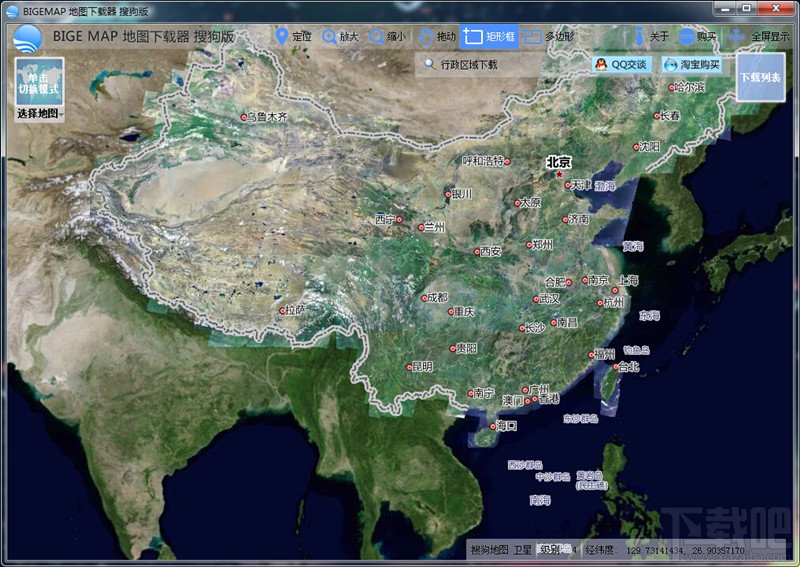Expand the 选择地图 dropdown
Screen dimensions: 800x567
(40, 114)
